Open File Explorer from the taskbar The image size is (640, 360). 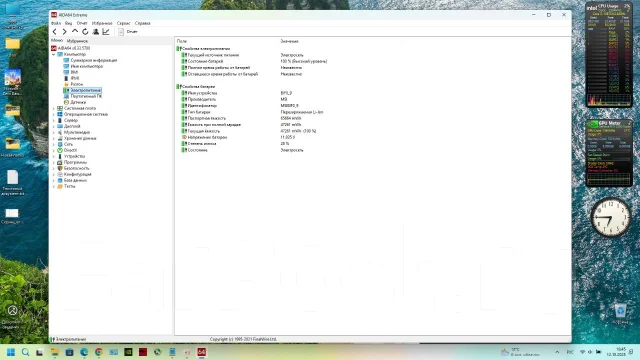click(x=55, y=352)
